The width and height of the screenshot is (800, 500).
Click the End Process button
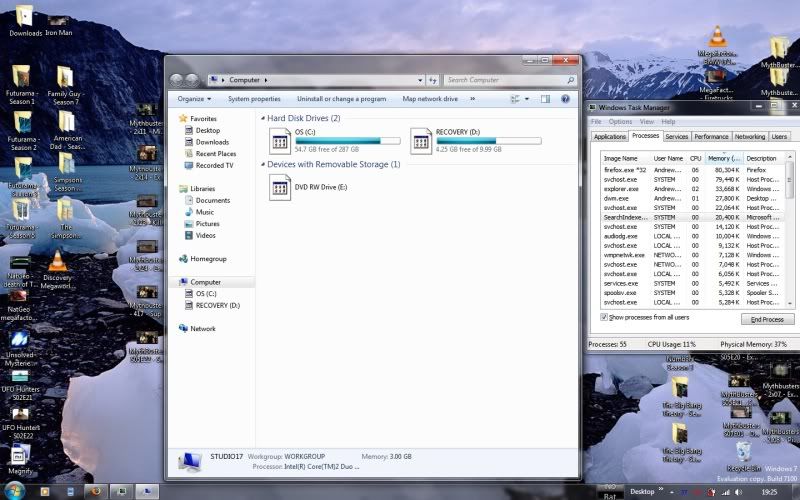pyautogui.click(x=767, y=319)
